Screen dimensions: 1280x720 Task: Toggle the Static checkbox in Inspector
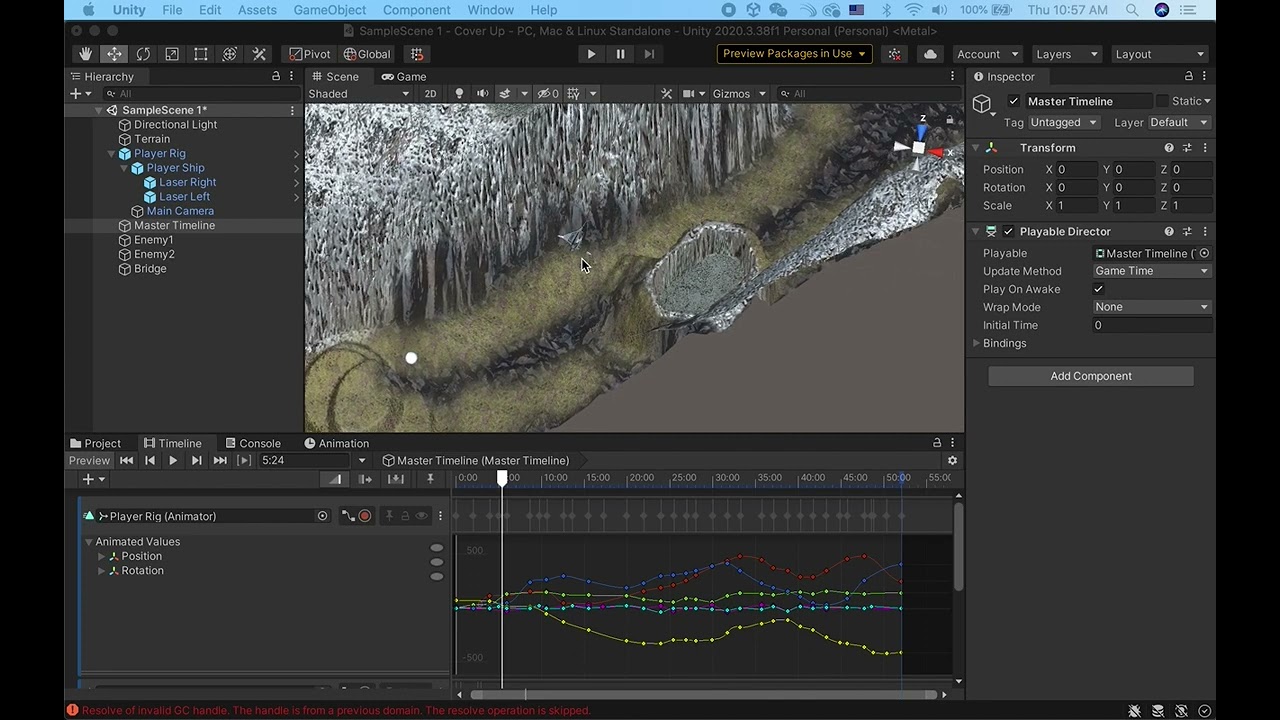click(x=1162, y=101)
